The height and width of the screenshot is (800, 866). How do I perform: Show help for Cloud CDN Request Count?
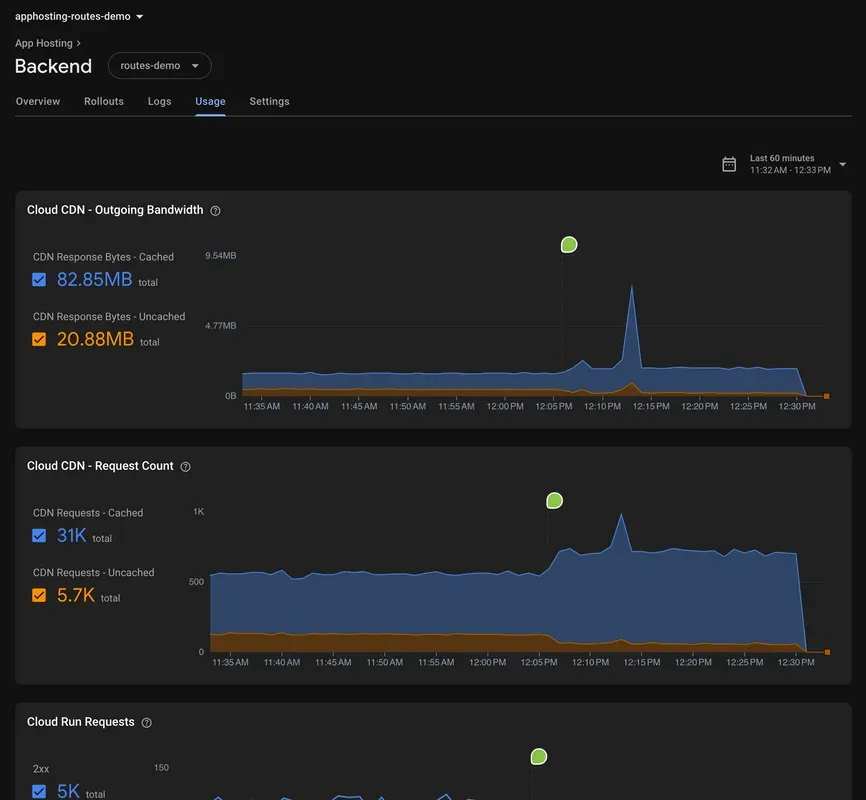click(186, 467)
